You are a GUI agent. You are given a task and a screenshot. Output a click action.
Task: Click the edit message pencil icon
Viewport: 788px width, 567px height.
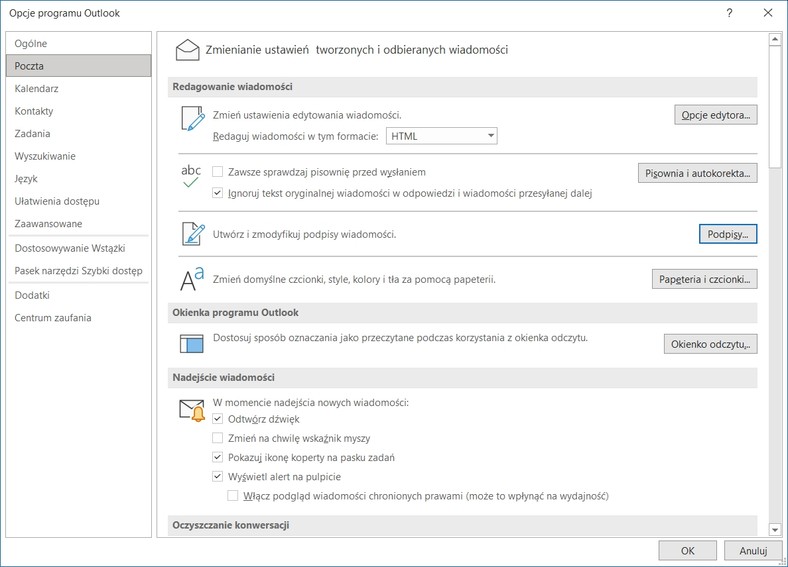(193, 119)
